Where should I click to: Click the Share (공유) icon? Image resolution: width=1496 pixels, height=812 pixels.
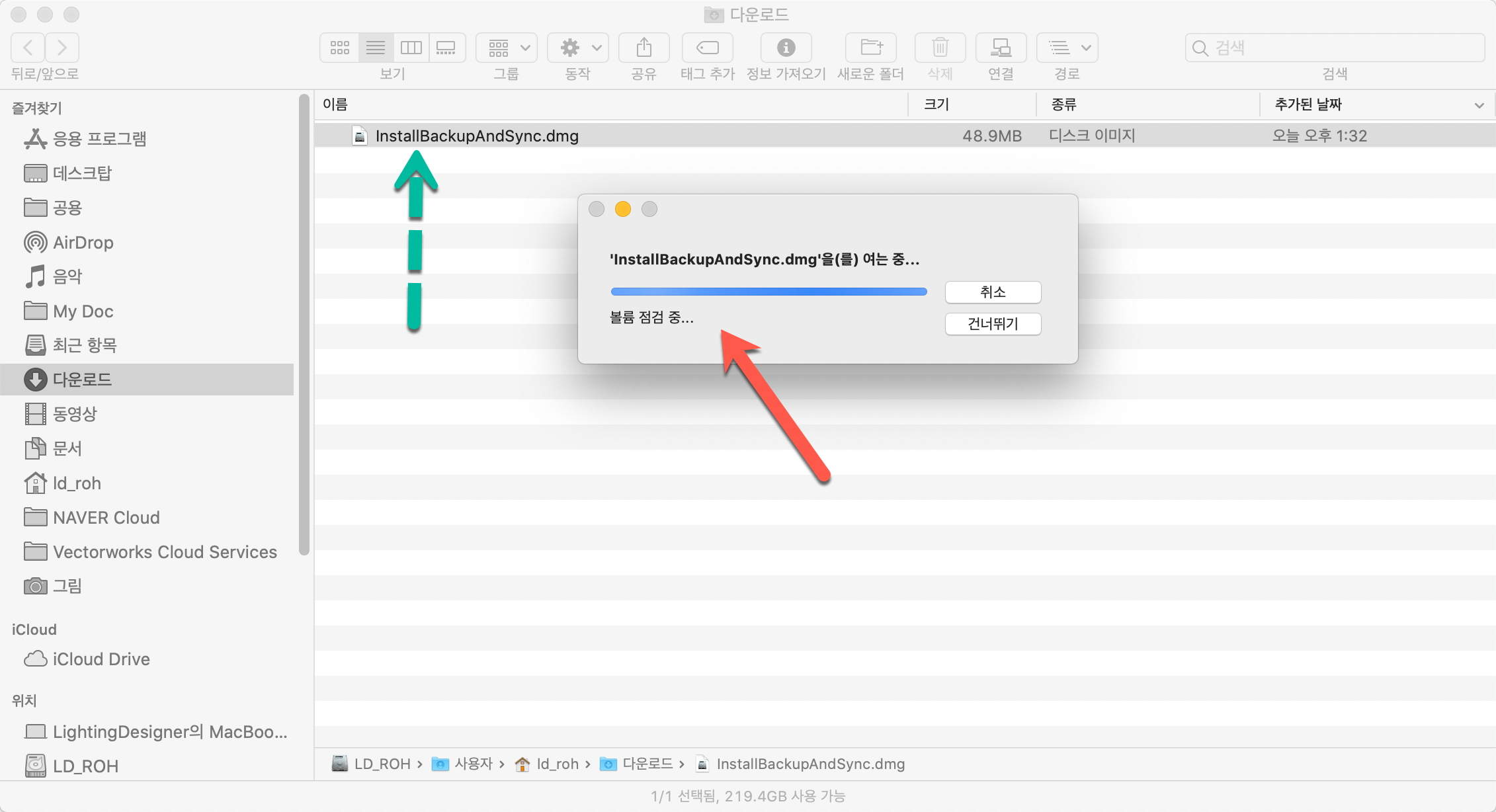coord(644,48)
